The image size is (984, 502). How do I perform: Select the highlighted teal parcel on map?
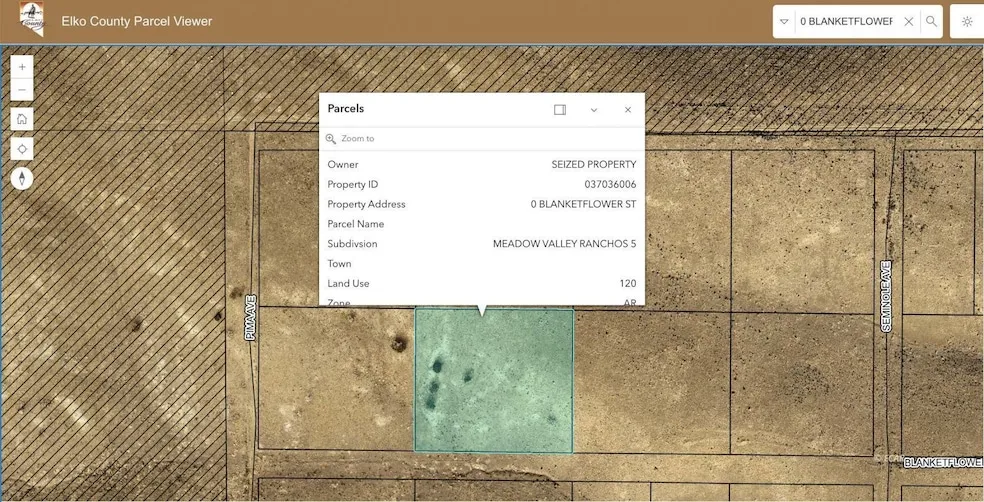tap(494, 390)
